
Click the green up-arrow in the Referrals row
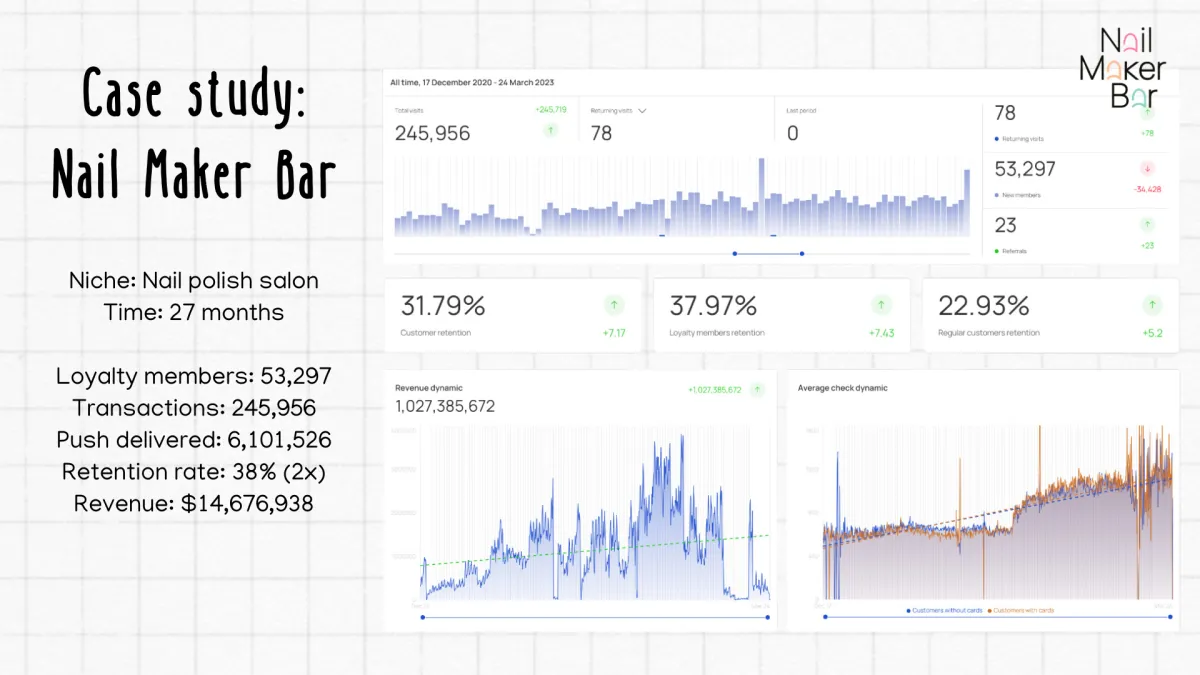point(1147,225)
